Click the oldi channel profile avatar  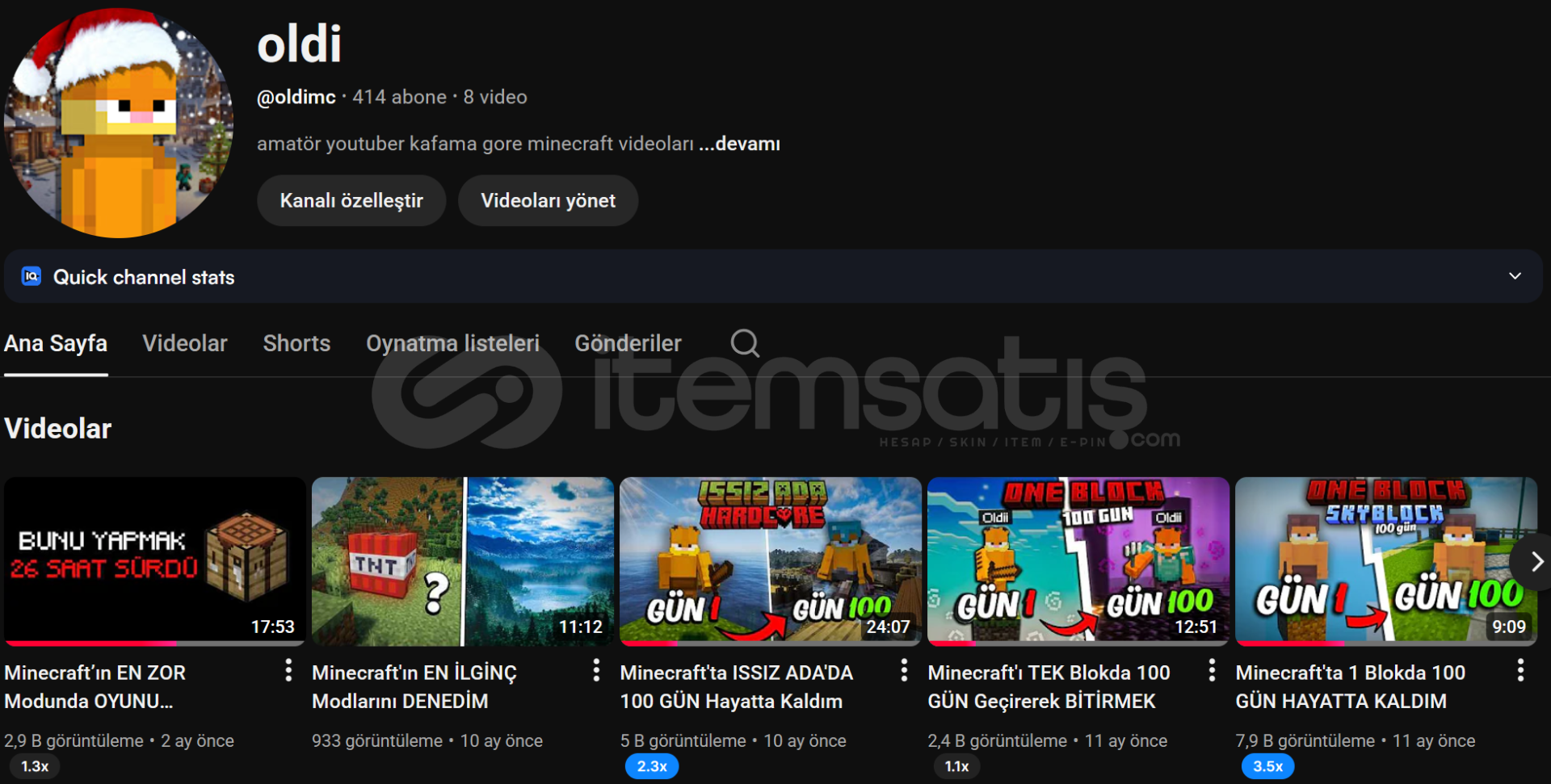pyautogui.click(x=119, y=123)
